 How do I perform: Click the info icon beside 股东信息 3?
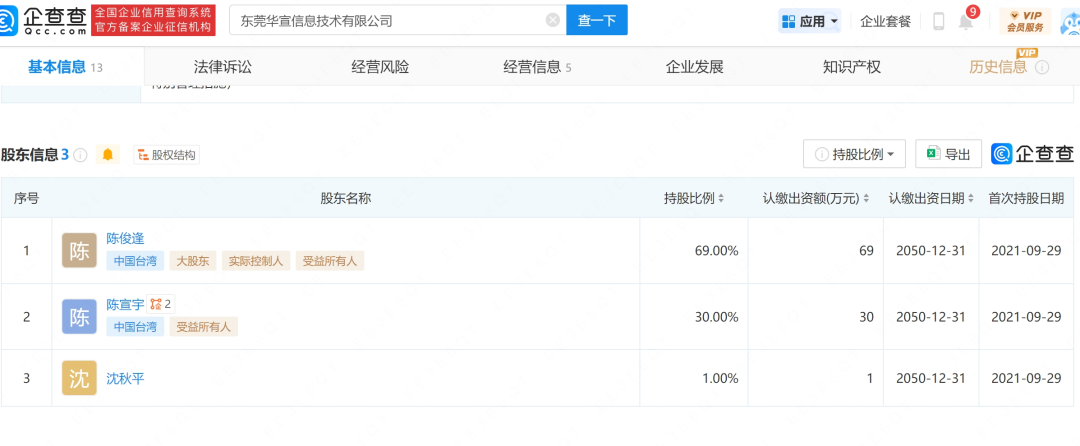coord(81,155)
